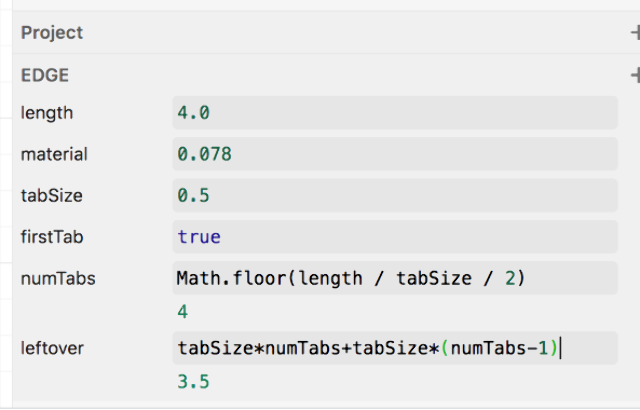Edit the tabSize value 0.5
This screenshot has height=410, width=640.
(394, 196)
